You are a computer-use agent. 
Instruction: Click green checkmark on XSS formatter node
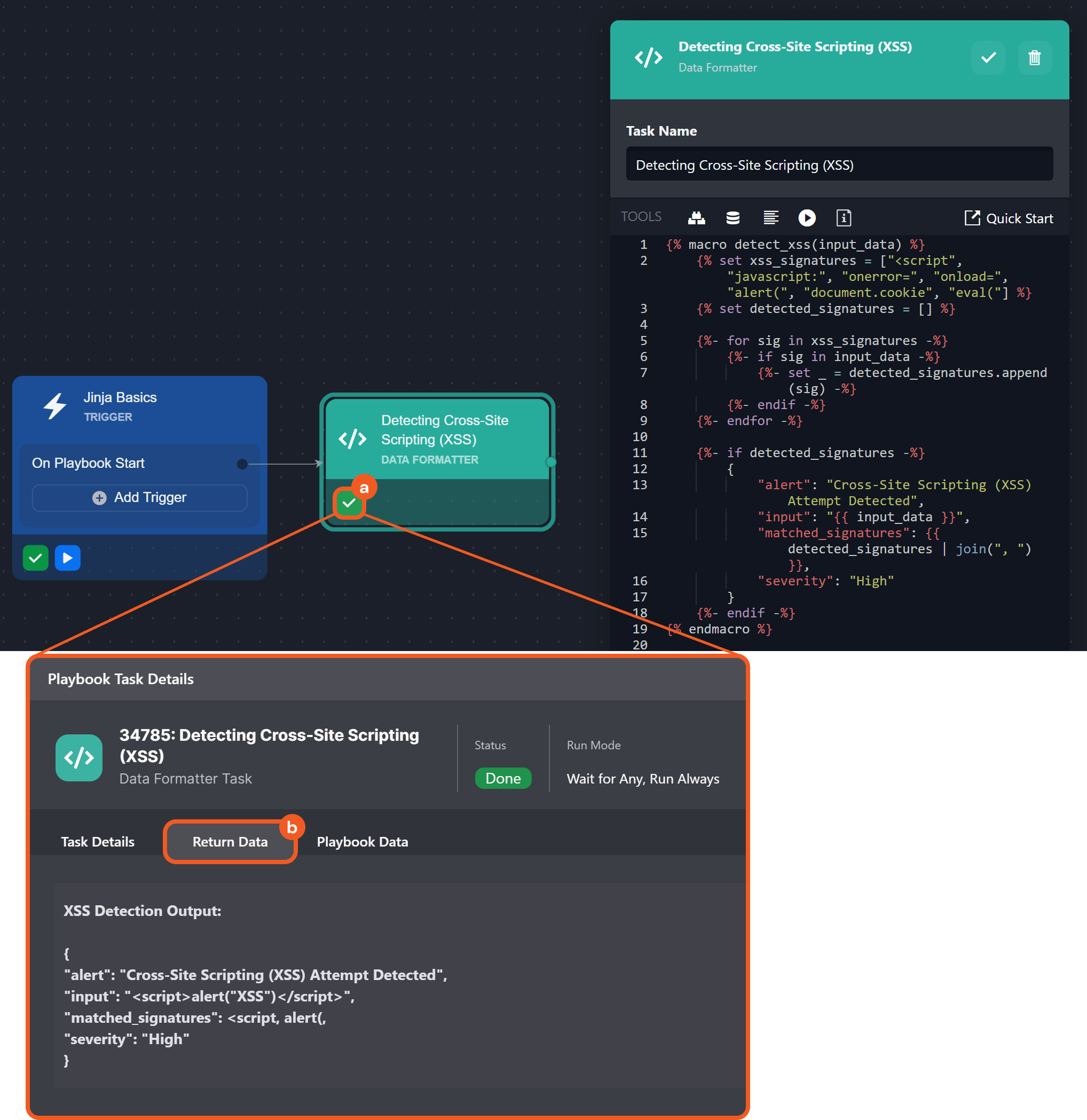click(349, 503)
